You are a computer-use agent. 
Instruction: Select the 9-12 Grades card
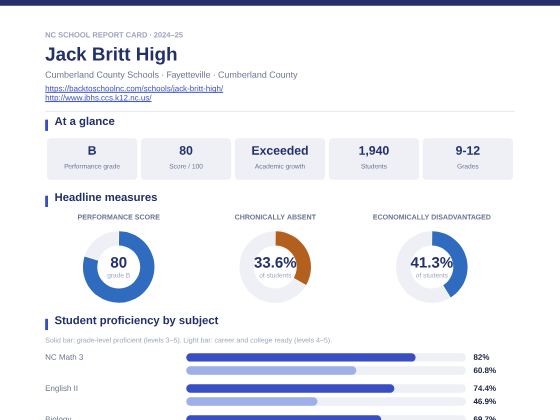[x=468, y=159]
